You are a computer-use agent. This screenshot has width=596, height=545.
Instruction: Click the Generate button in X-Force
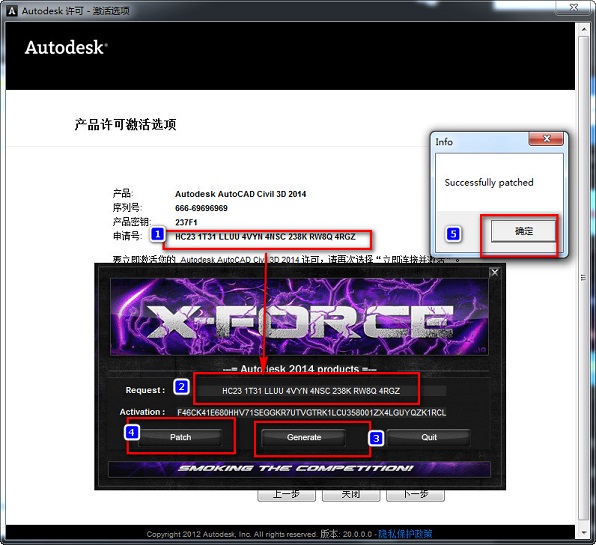304,437
